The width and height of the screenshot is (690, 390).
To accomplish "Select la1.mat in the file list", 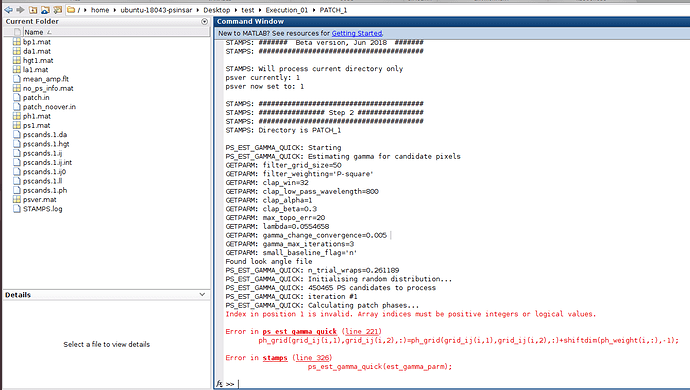I will point(35,70).
